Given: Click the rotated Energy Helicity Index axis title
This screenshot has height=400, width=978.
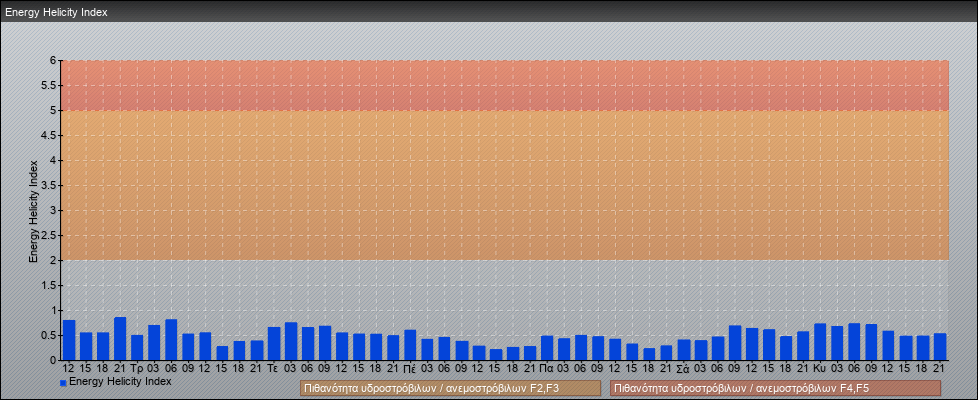Looking at the screenshot, I should (x=33, y=210).
